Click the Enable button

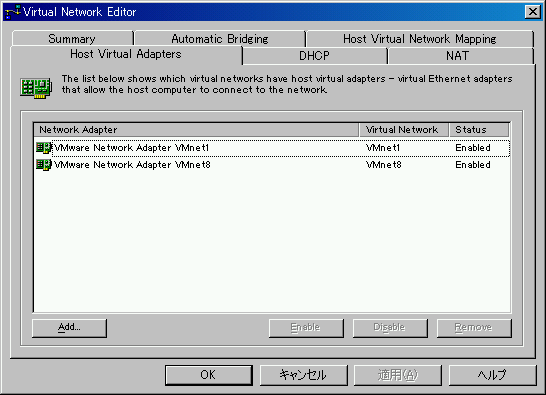pos(306,328)
